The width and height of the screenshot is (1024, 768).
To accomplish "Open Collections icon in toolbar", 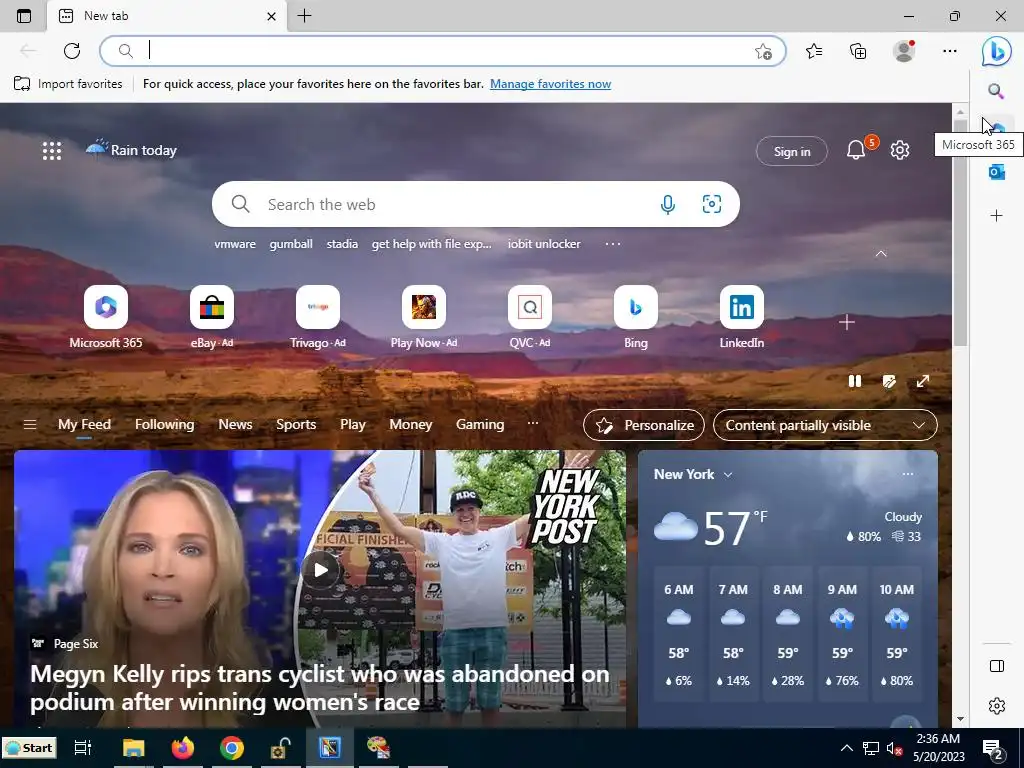I will tap(858, 51).
